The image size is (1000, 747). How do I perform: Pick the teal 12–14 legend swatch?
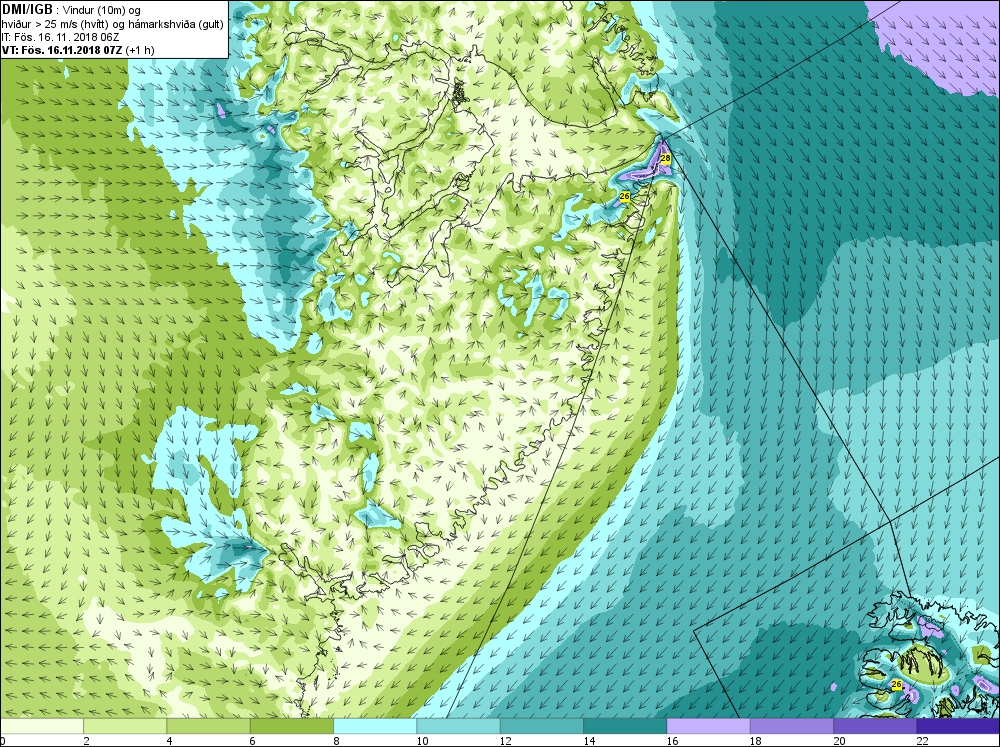tap(541, 726)
